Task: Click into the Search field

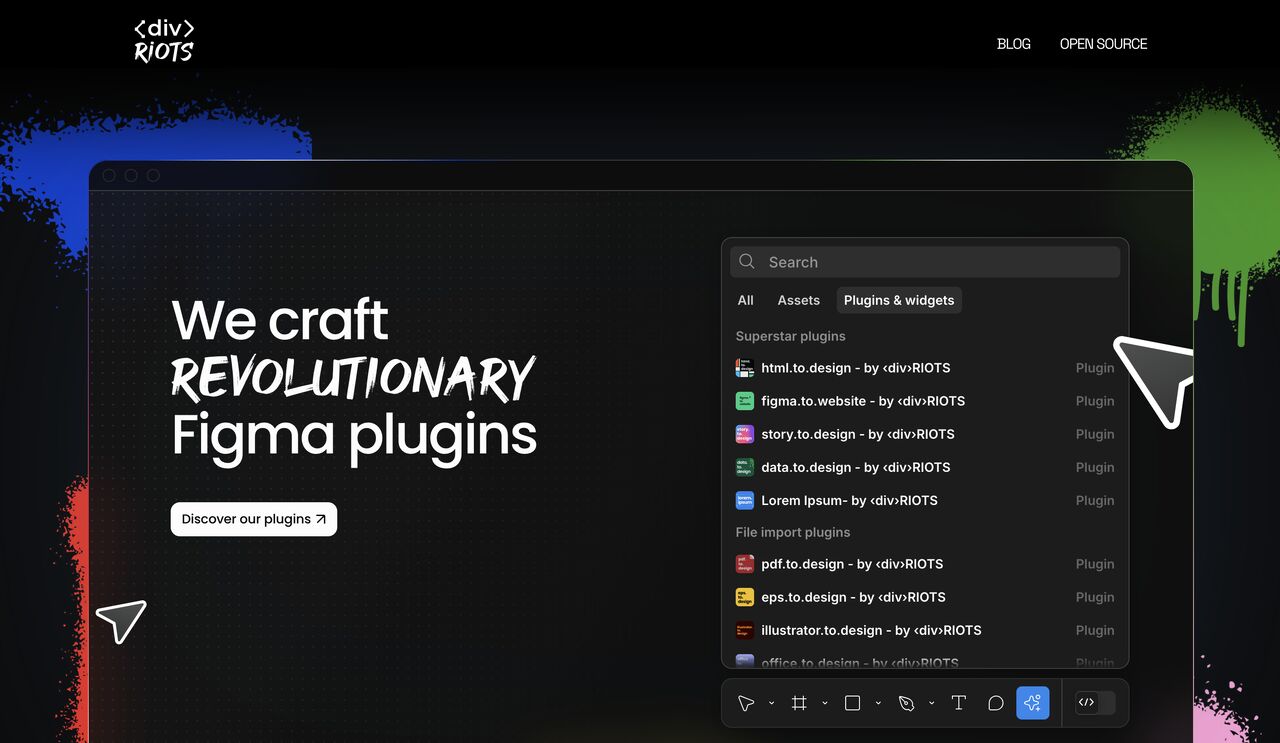Action: [925, 262]
